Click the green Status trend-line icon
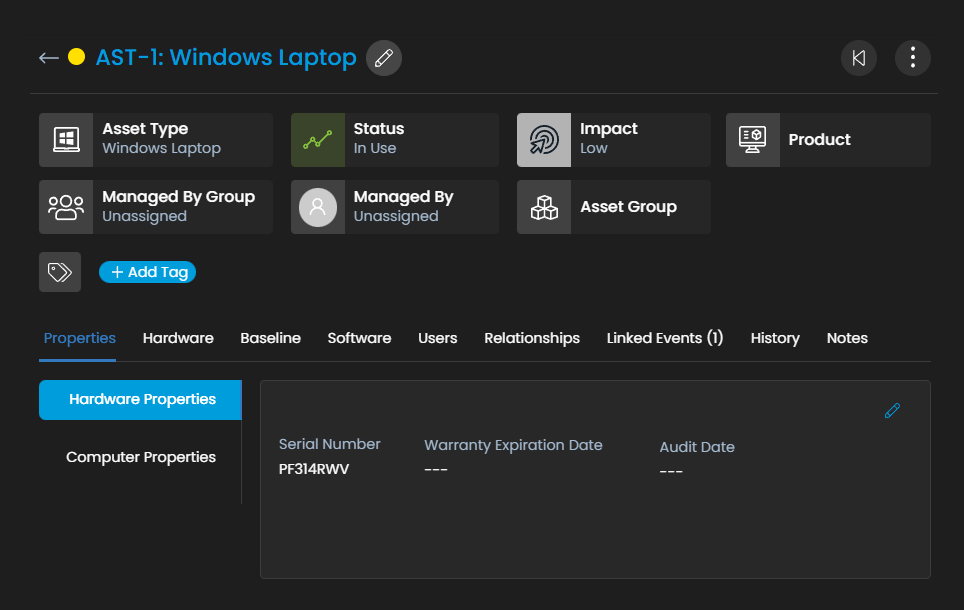Screen dimensions: 964x610 [x=318, y=139]
